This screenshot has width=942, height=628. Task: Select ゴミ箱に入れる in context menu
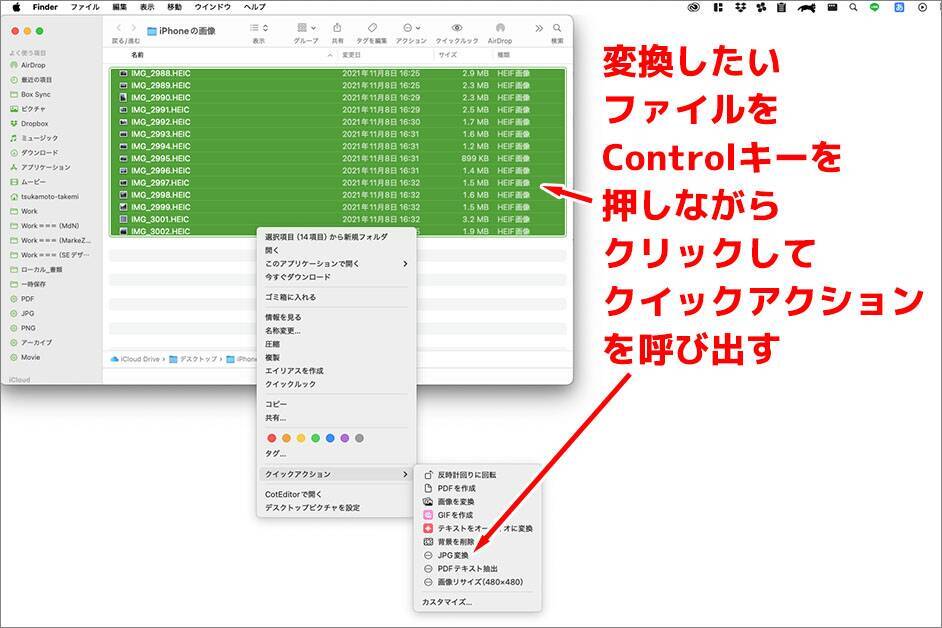(x=291, y=297)
